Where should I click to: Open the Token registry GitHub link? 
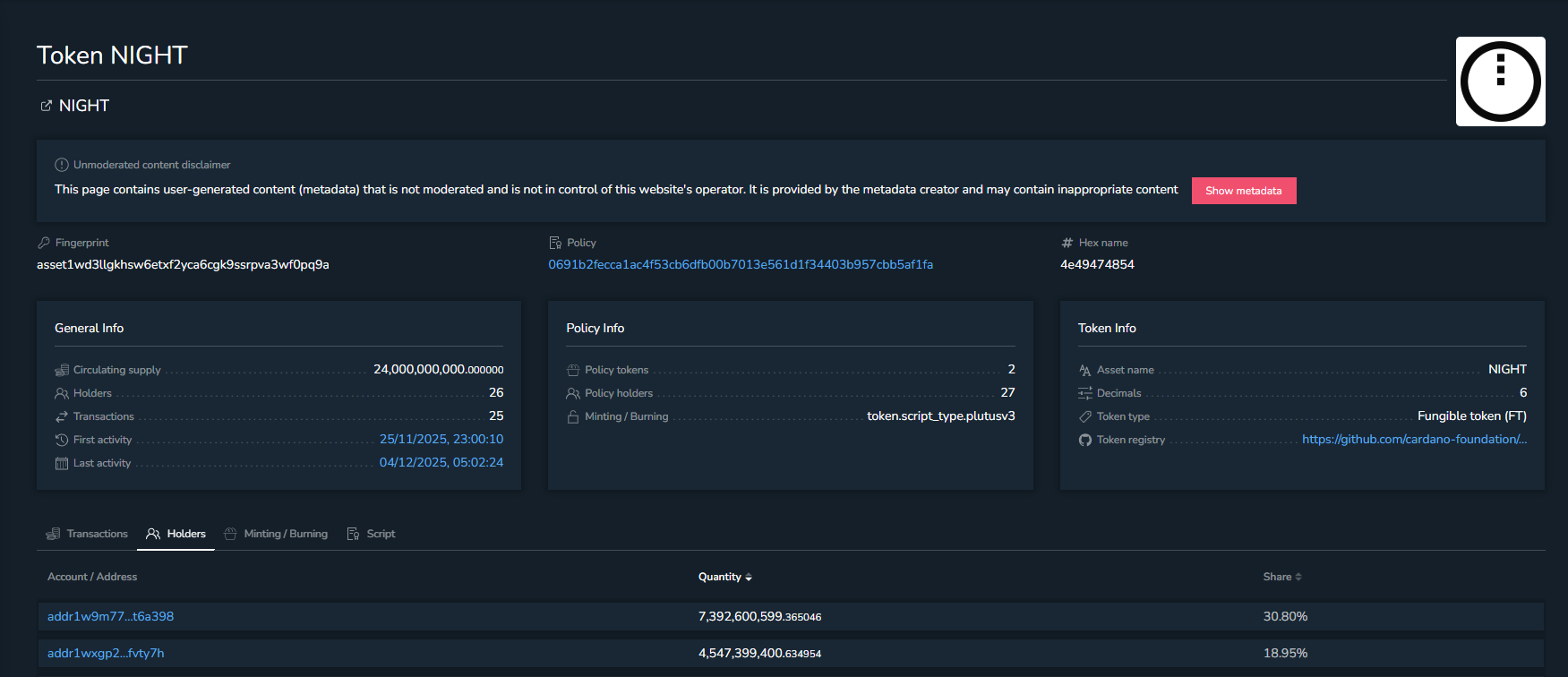tap(1414, 439)
